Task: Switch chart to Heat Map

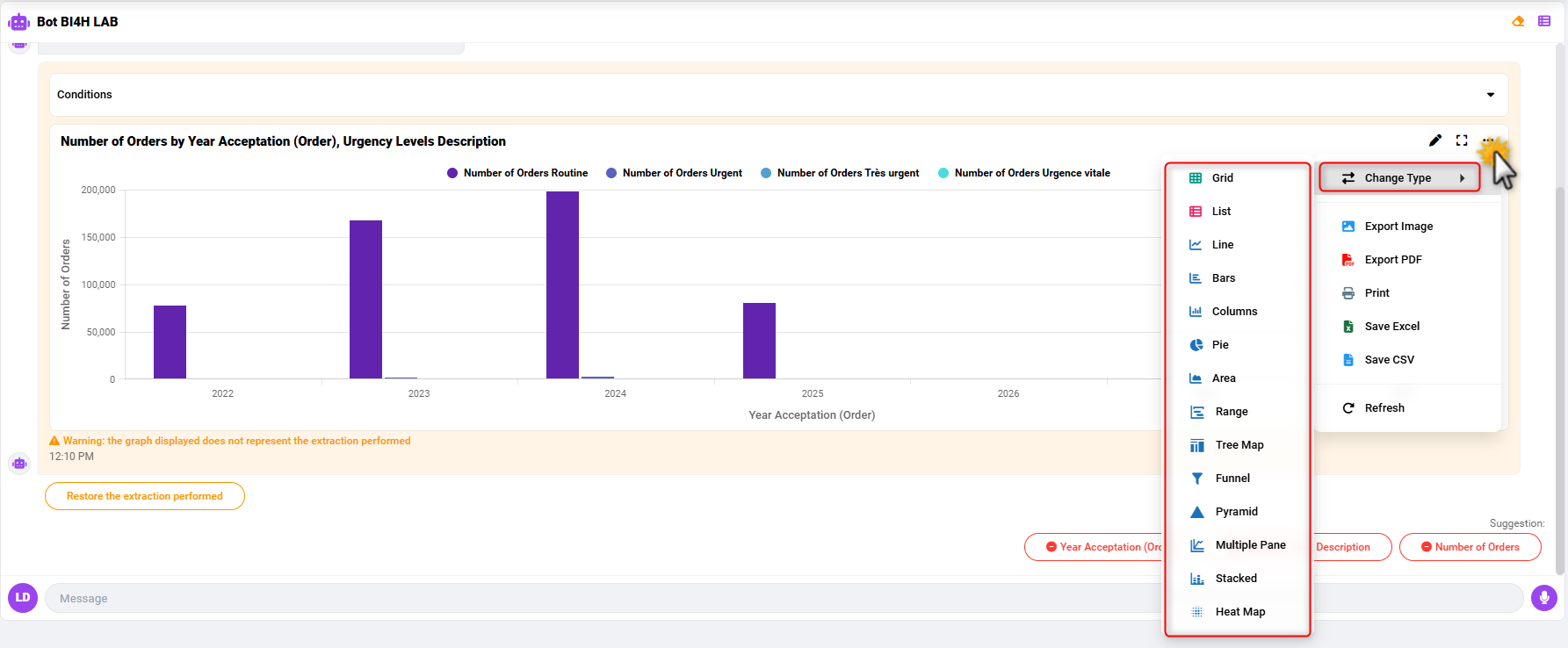Action: coord(1239,612)
